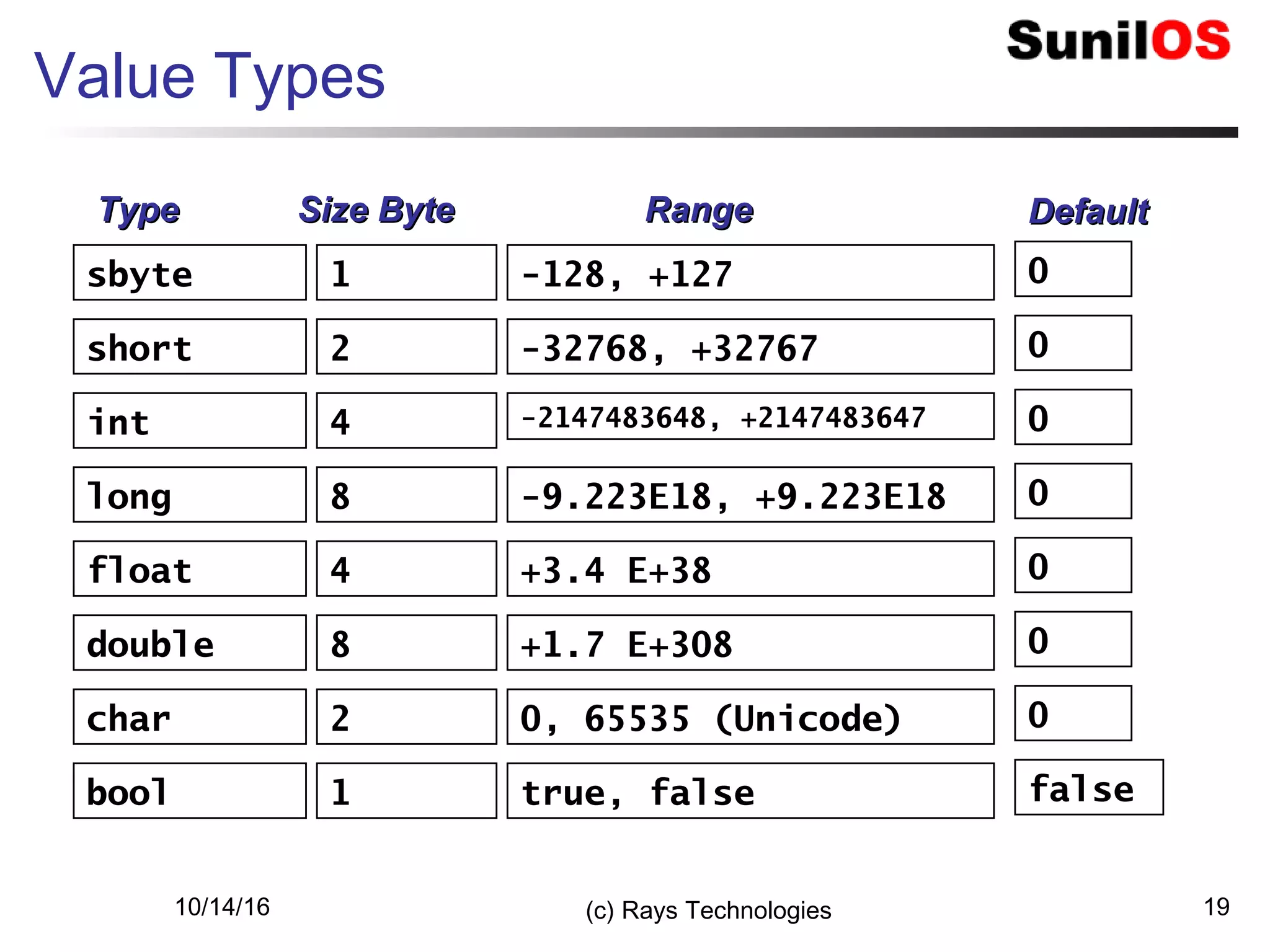The height and width of the screenshot is (952, 1270).
Task: Click the int range -2147483648 cell
Action: 750,416
